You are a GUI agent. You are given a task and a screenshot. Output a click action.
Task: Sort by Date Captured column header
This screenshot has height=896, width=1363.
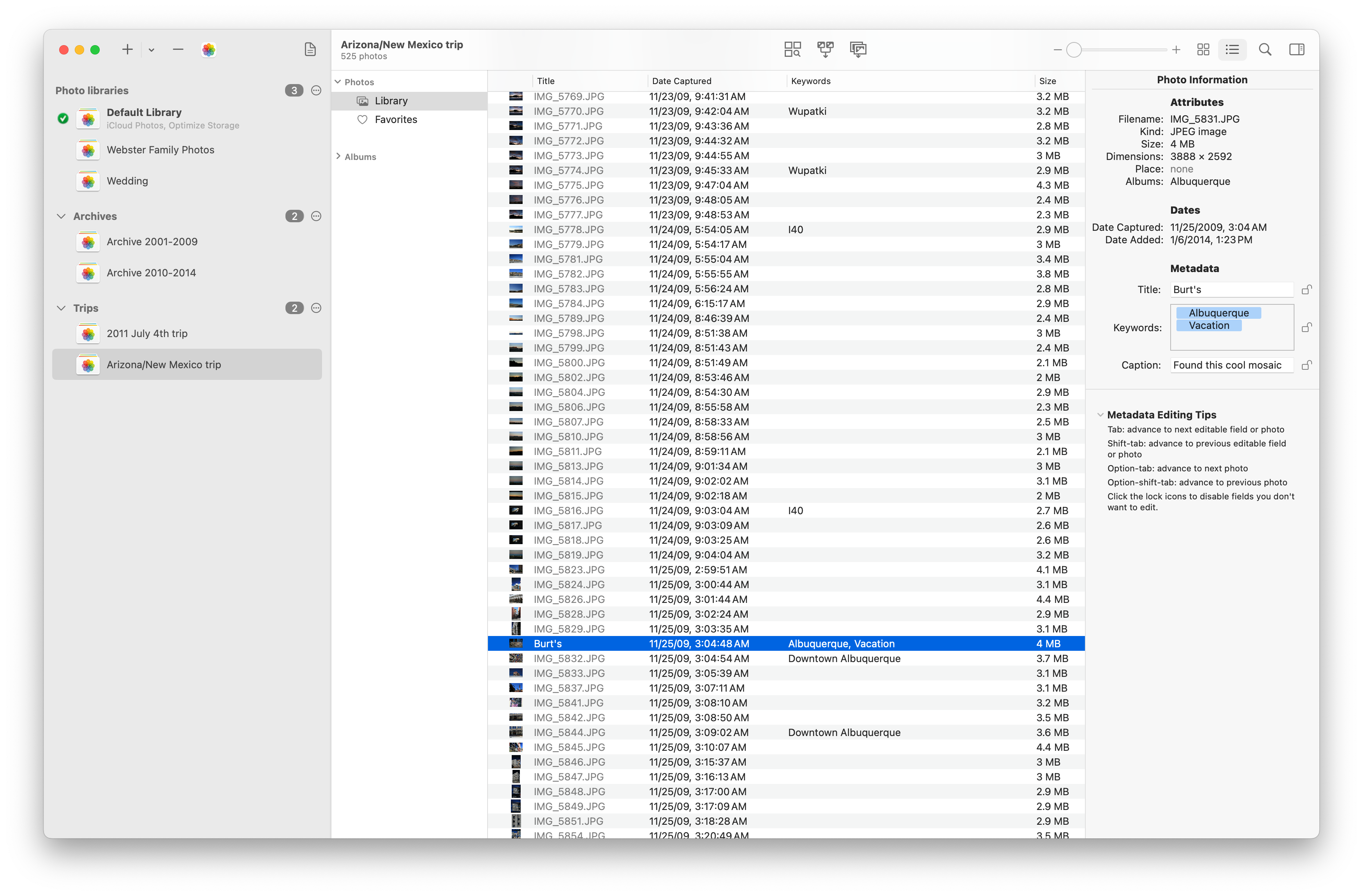pyautogui.click(x=681, y=81)
